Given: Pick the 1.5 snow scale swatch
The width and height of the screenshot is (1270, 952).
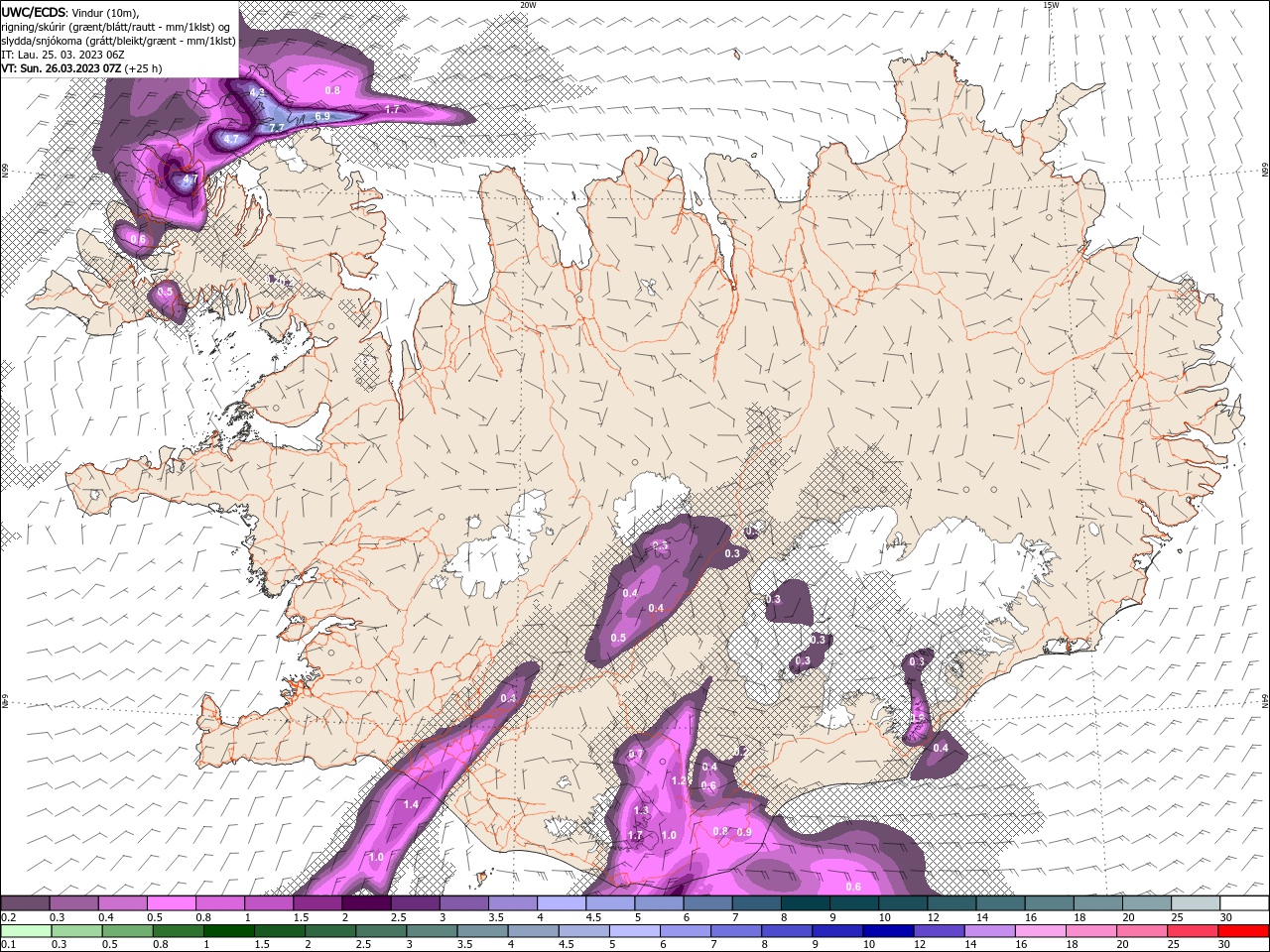Looking at the screenshot, I should 317,903.
